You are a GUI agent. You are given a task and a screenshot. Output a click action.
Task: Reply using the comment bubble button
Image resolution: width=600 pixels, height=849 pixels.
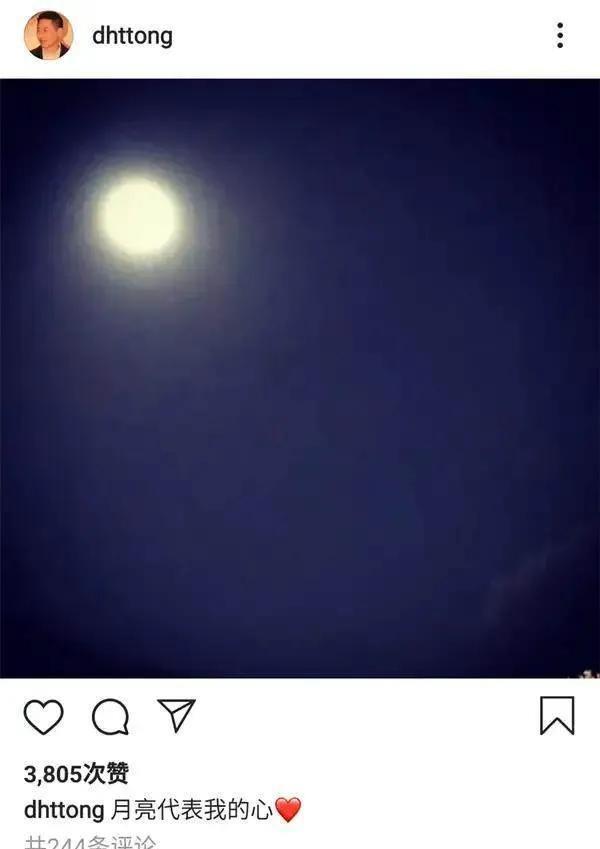[x=110, y=717]
